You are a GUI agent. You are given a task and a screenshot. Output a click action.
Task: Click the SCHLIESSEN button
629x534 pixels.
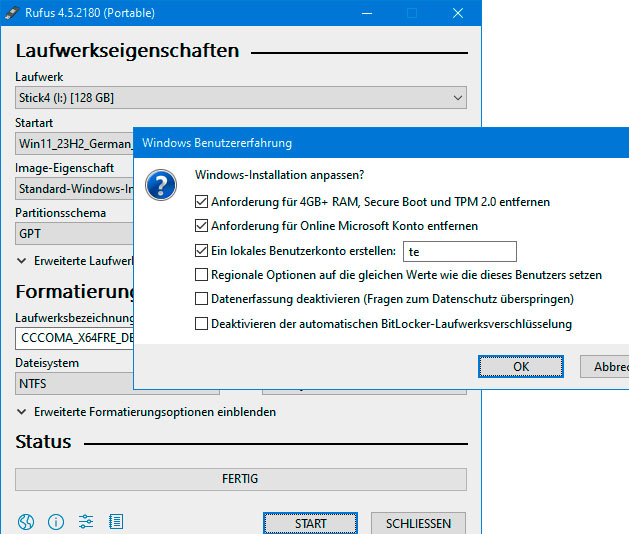[418, 523]
